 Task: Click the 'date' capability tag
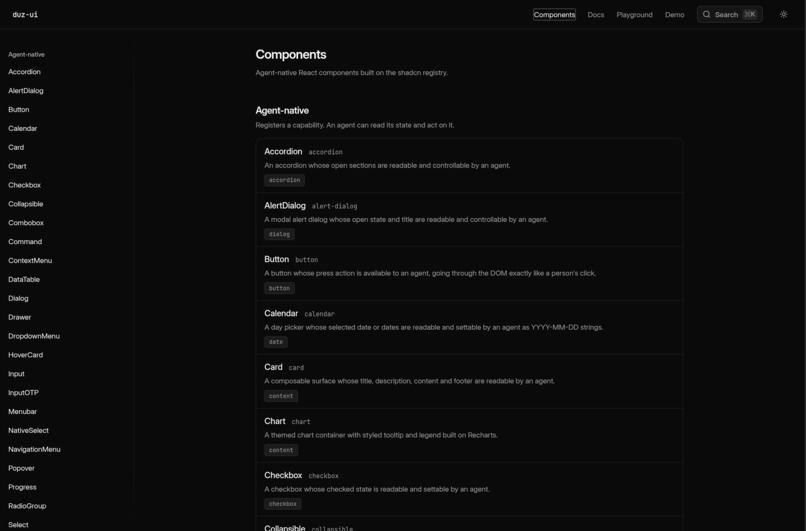[276, 342]
